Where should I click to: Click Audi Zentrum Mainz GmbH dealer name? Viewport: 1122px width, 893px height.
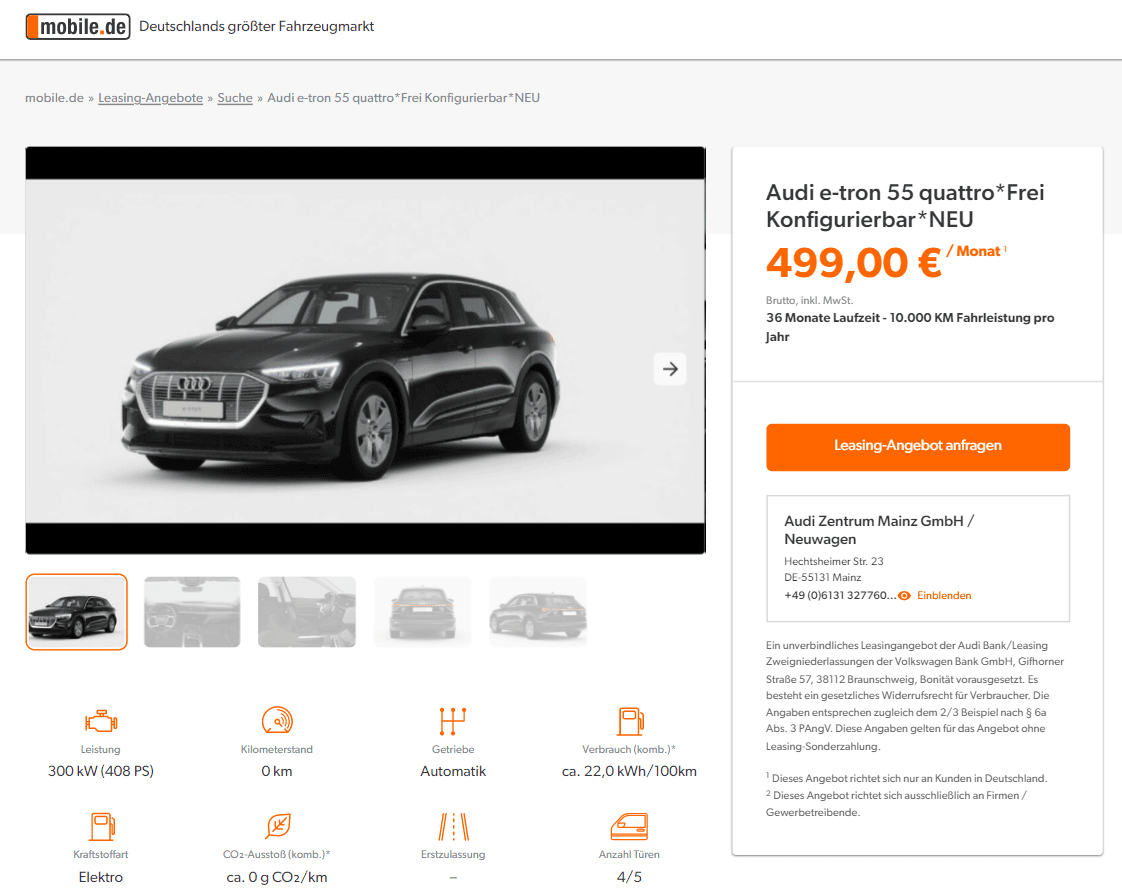879,530
